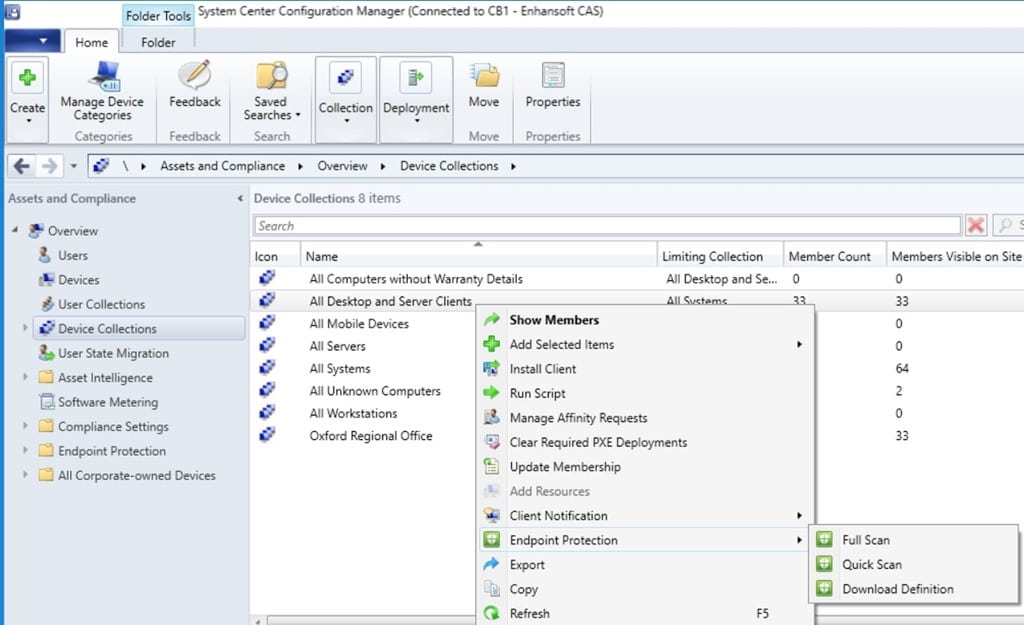Viewport: 1024px width, 625px height.
Task: Open Saved Searches dropdown
Action: 271,92
